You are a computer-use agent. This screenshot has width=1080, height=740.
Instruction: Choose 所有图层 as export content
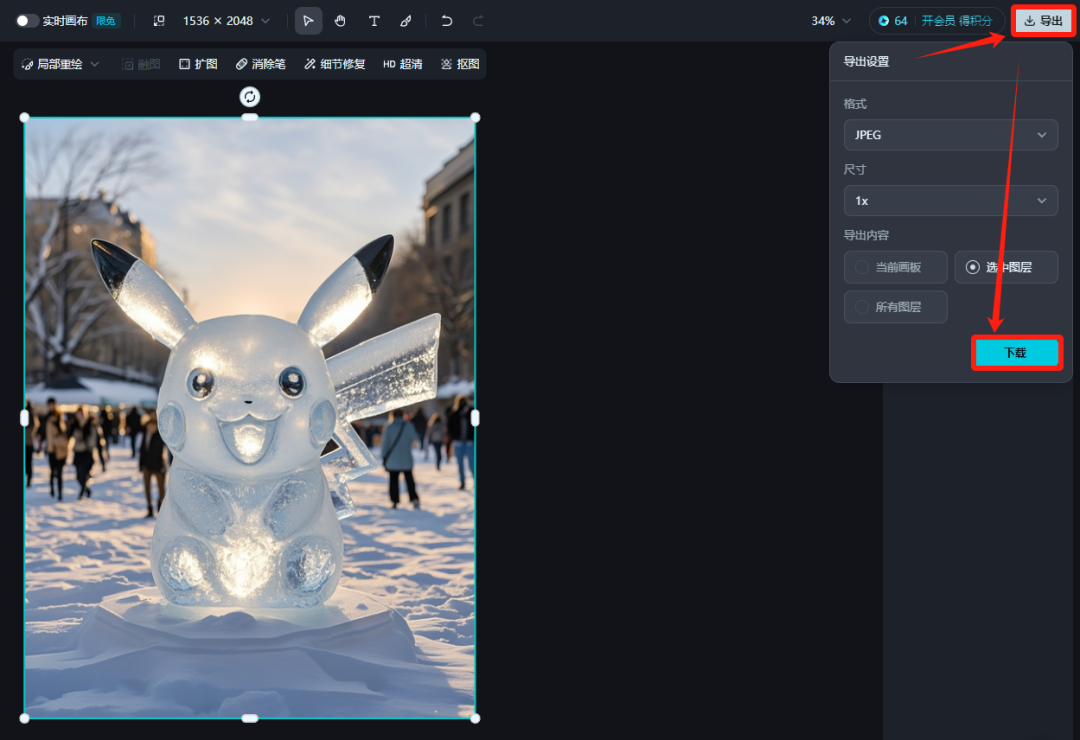(895, 307)
